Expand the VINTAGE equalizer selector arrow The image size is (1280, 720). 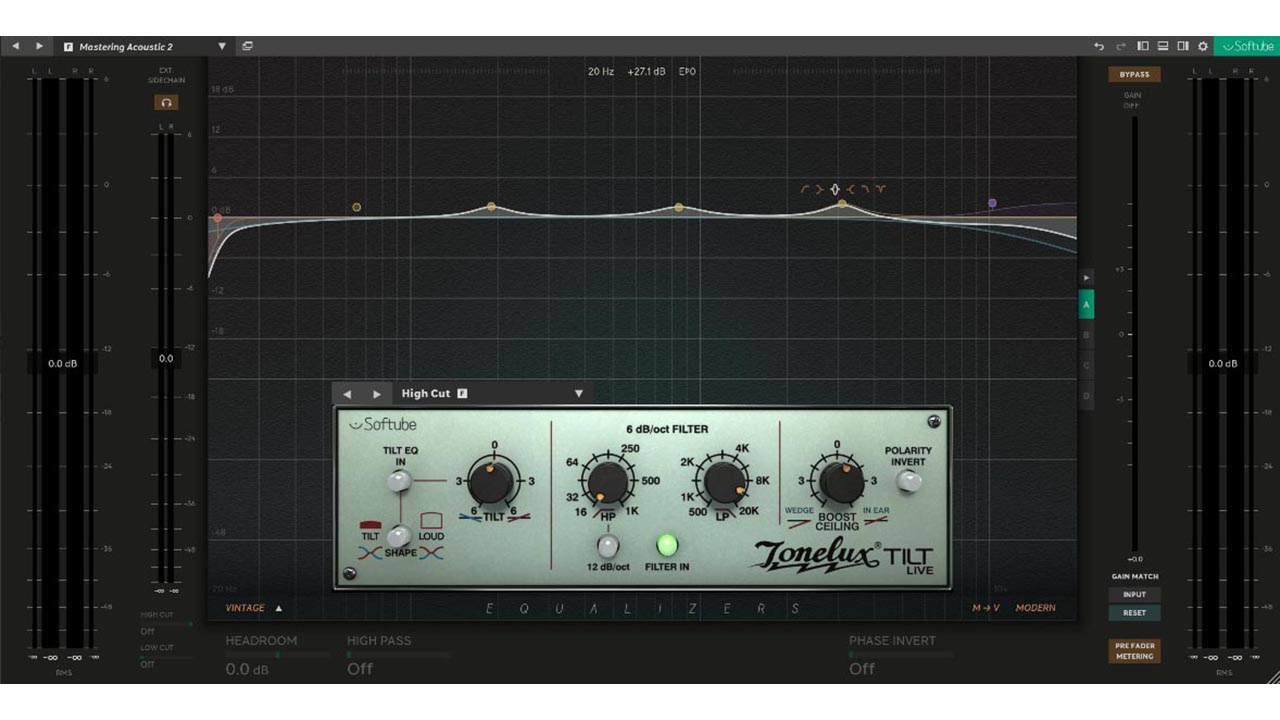(x=279, y=608)
